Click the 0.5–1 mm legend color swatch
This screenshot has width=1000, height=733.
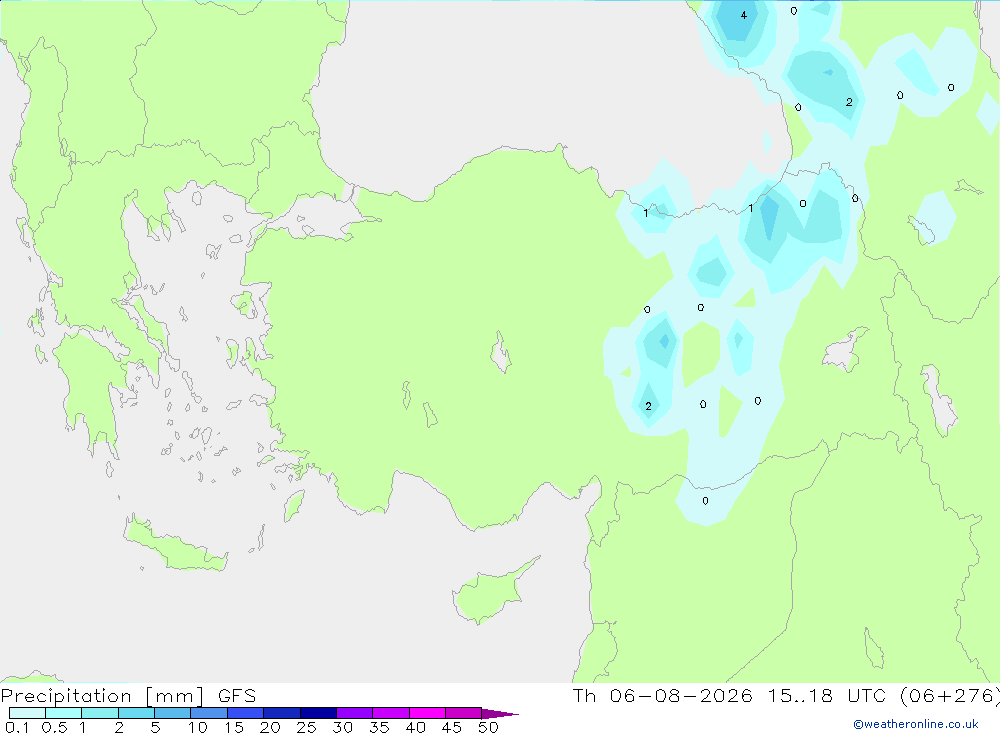64,713
